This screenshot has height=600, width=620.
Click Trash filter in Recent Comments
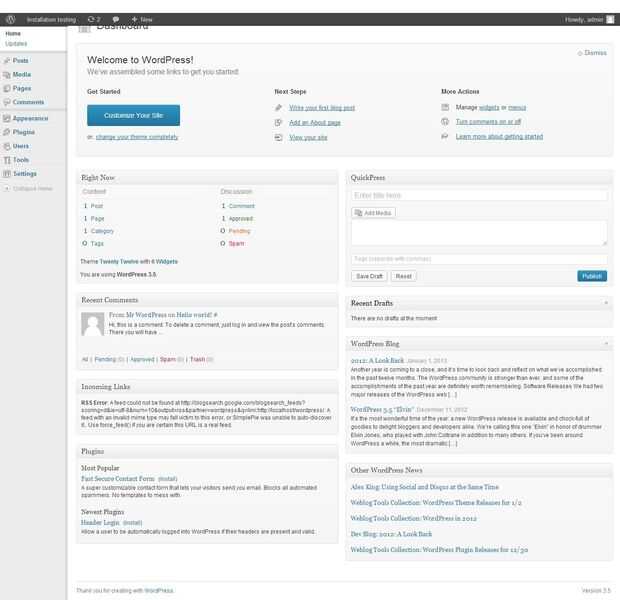pos(197,359)
